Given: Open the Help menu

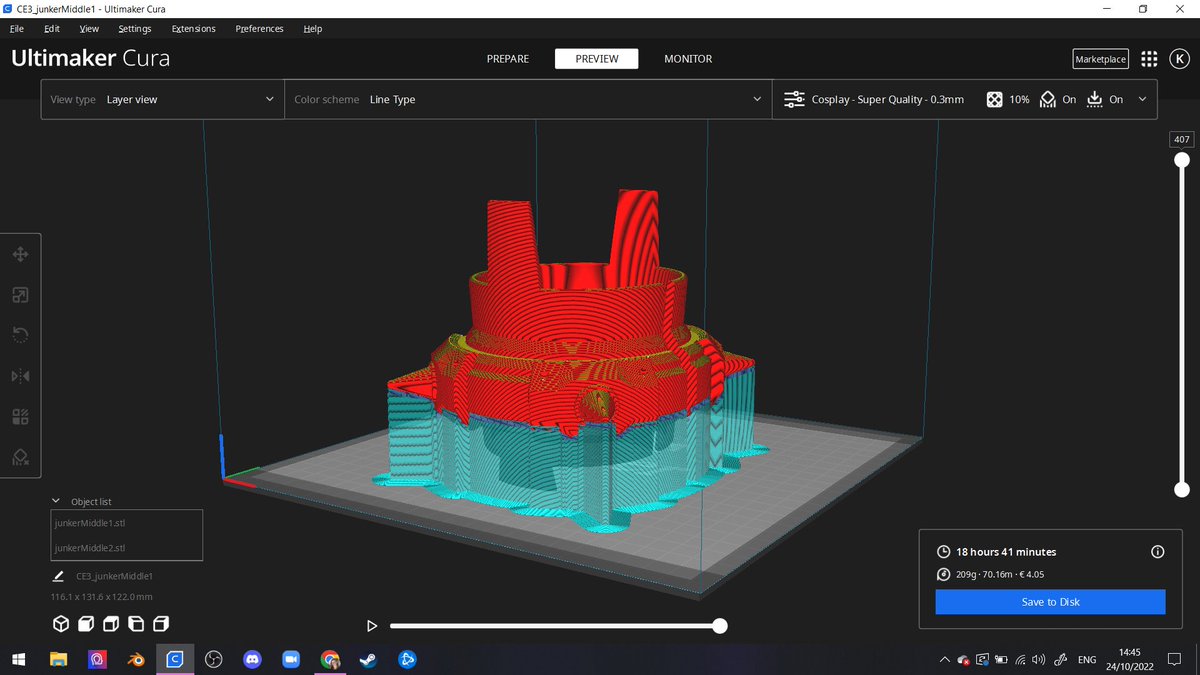Looking at the screenshot, I should 313,29.
